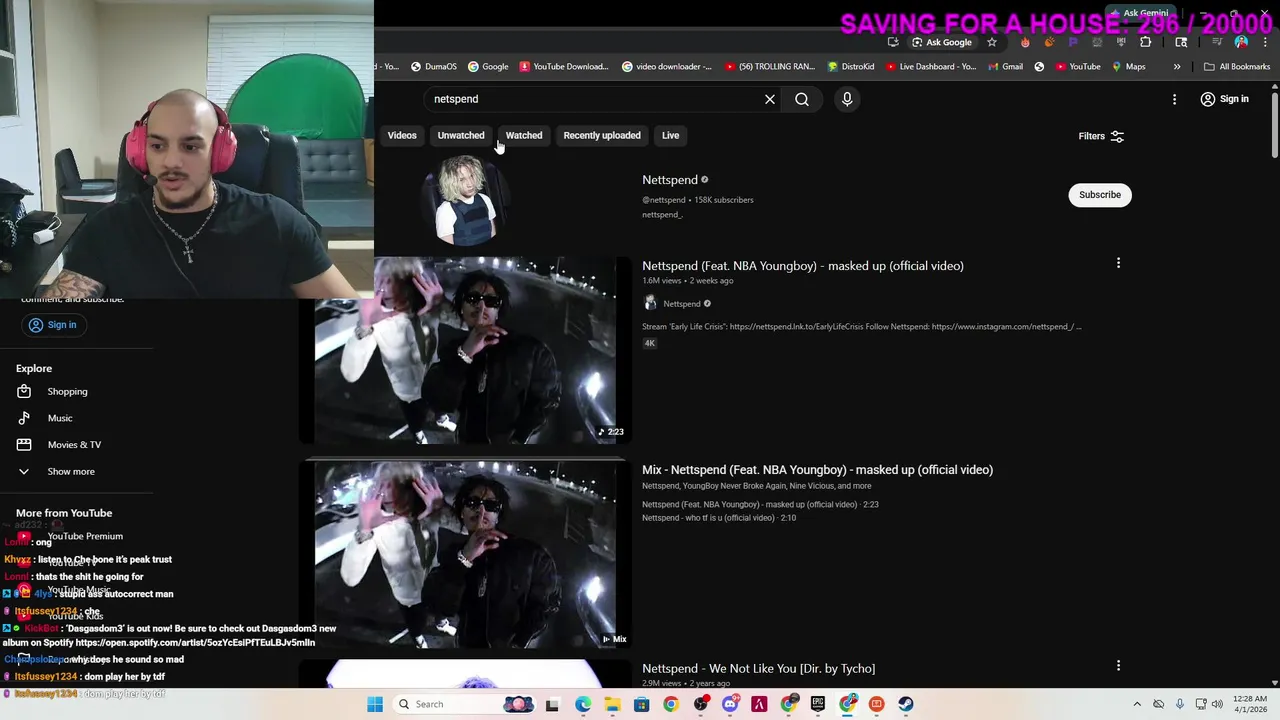Screen dimensions: 1280x720
Task: Open YouTube Download bookmark
Action: 564,67
